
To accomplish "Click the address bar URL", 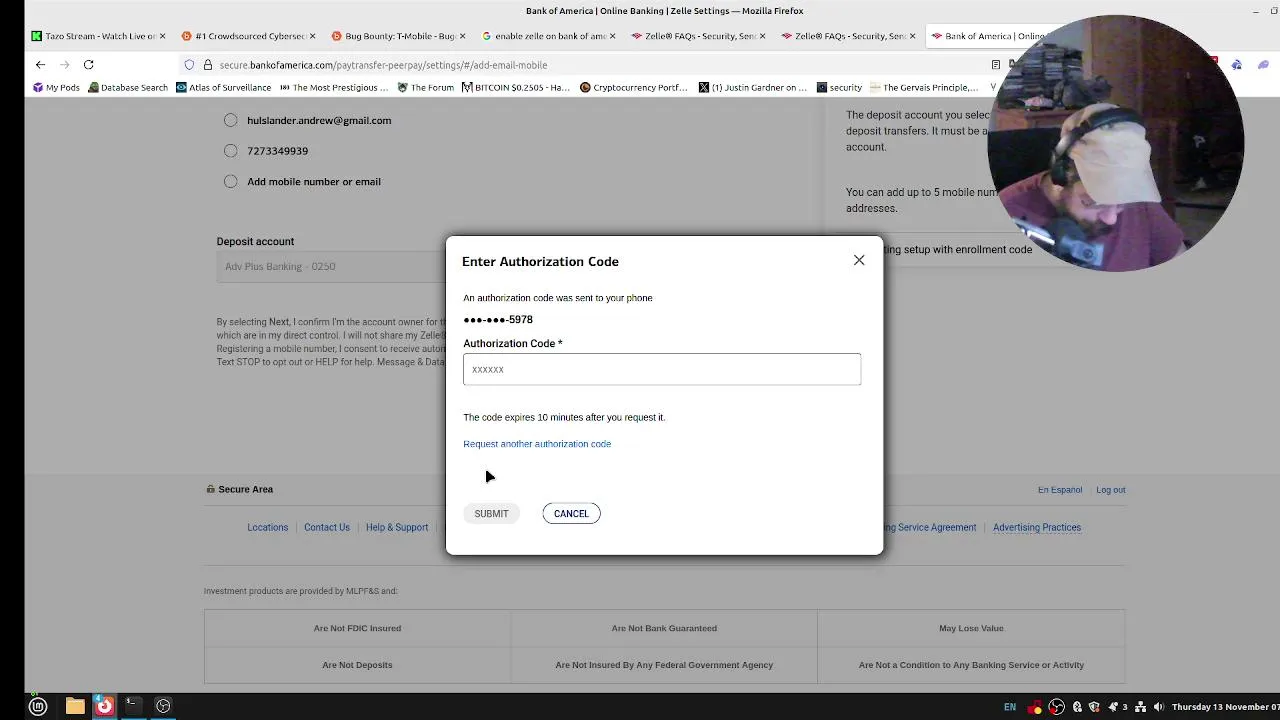I will tap(383, 65).
